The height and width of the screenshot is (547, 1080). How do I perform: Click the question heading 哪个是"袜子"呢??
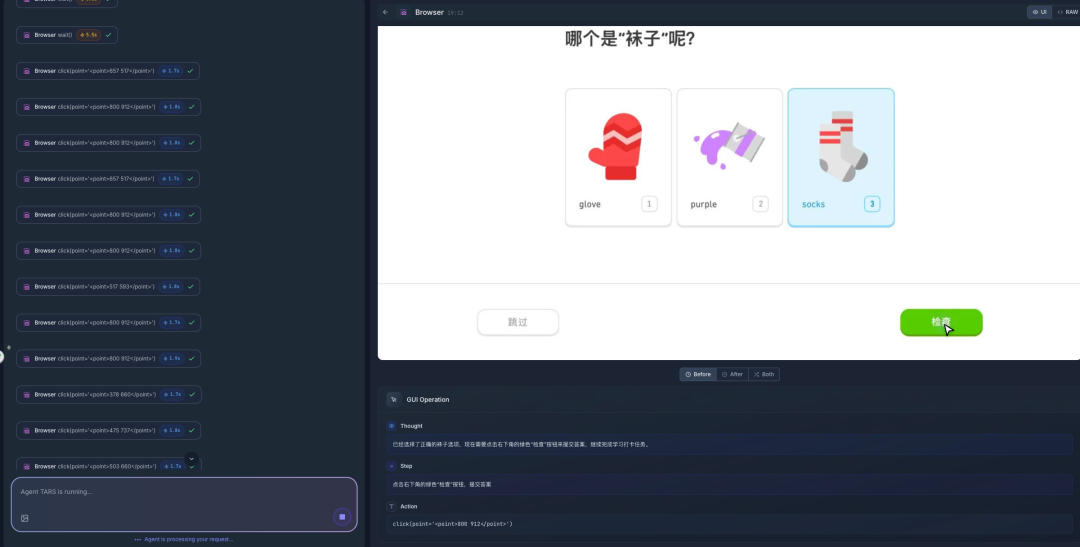(630, 39)
